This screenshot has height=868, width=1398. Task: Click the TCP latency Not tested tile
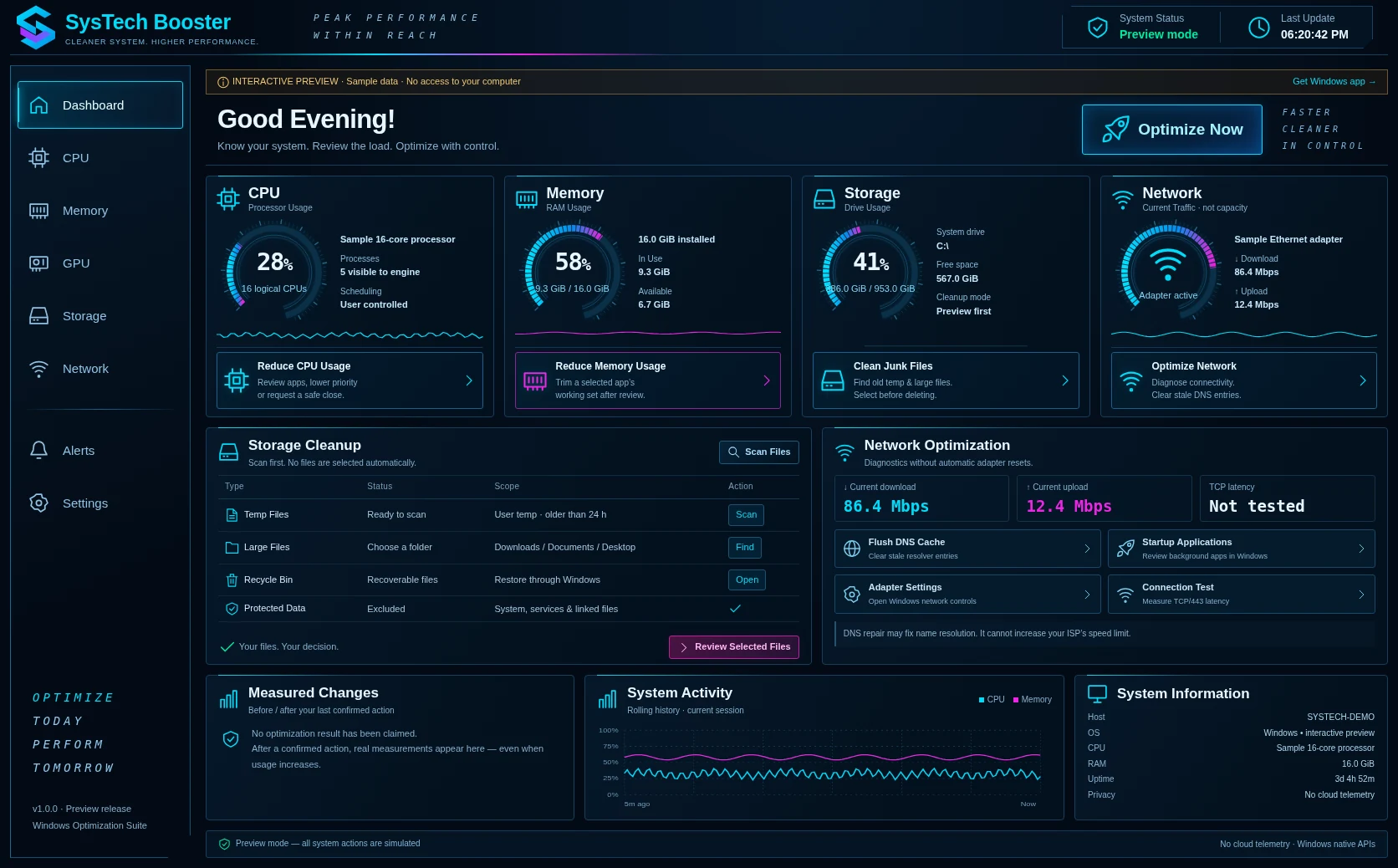1288,498
